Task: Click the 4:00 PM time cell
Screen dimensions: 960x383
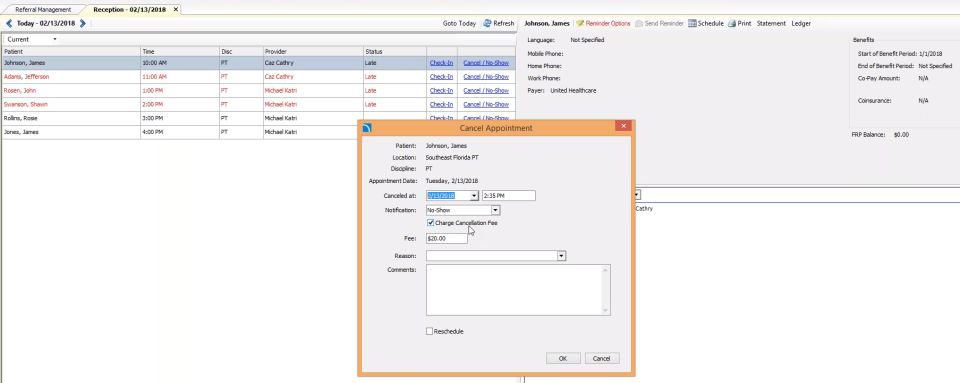Action: point(180,132)
